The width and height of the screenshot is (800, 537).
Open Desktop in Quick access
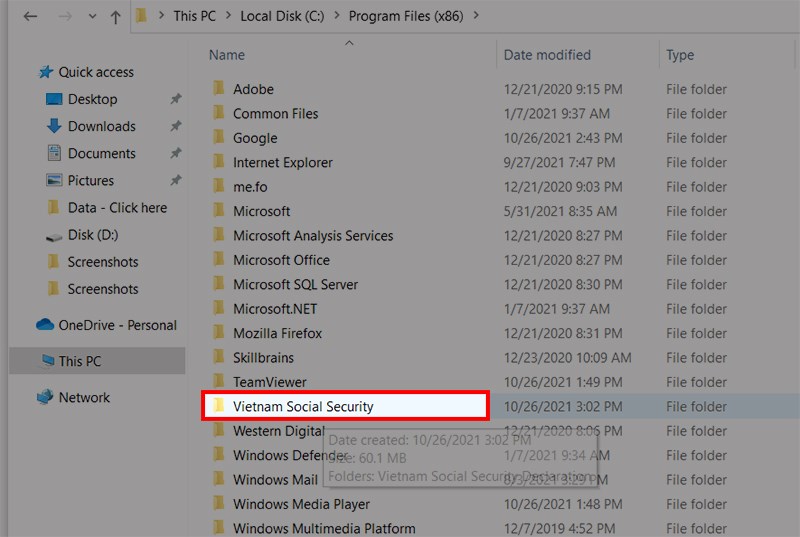[92, 99]
